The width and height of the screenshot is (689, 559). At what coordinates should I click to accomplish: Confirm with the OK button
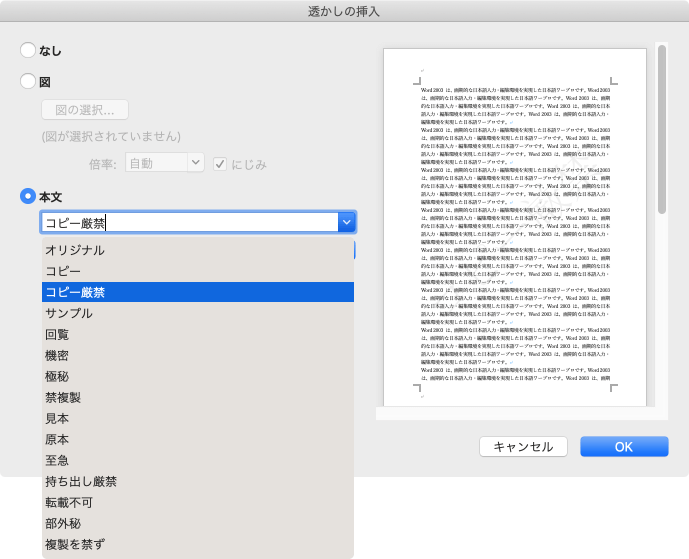[x=624, y=446]
